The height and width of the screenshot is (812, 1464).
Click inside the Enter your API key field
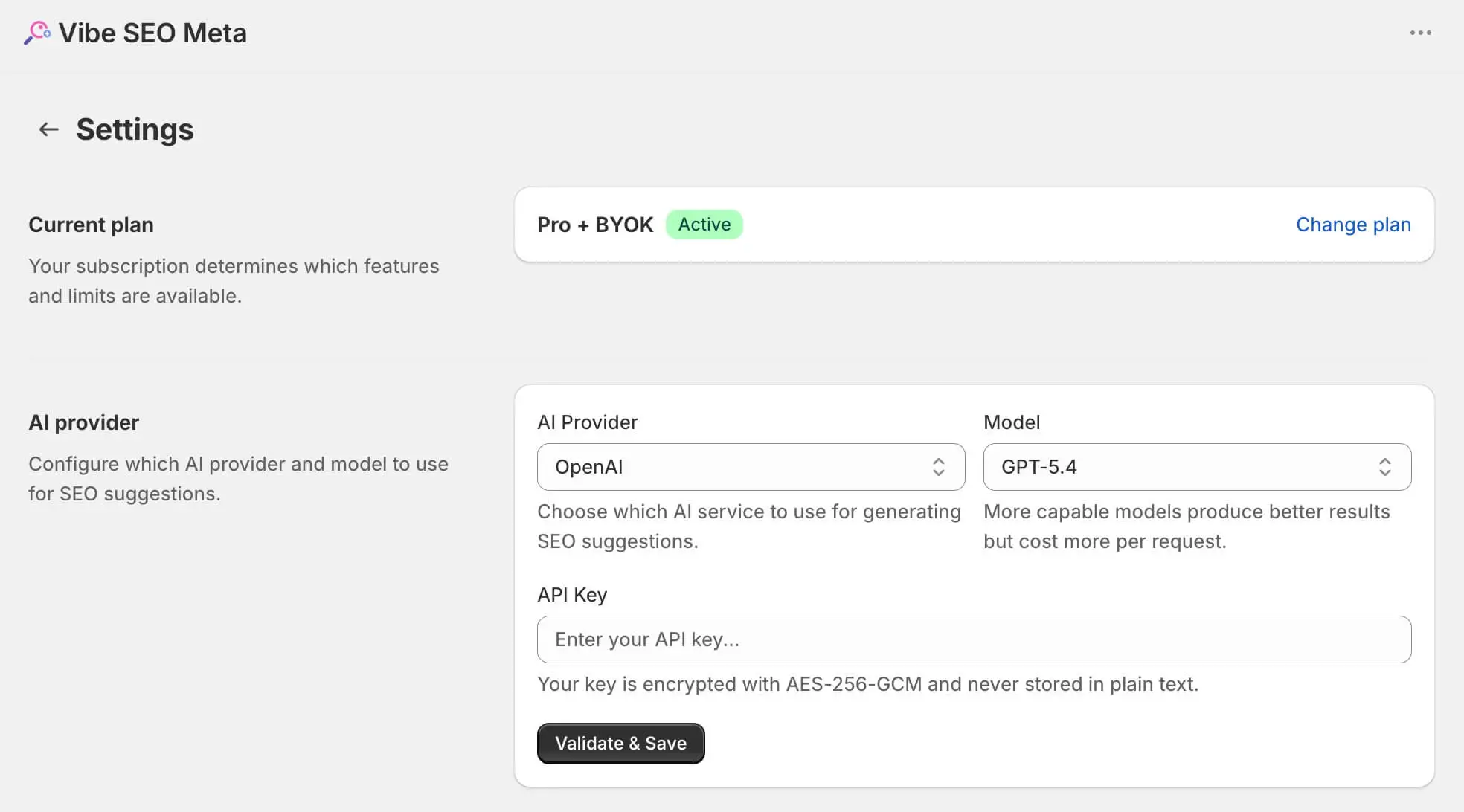974,639
